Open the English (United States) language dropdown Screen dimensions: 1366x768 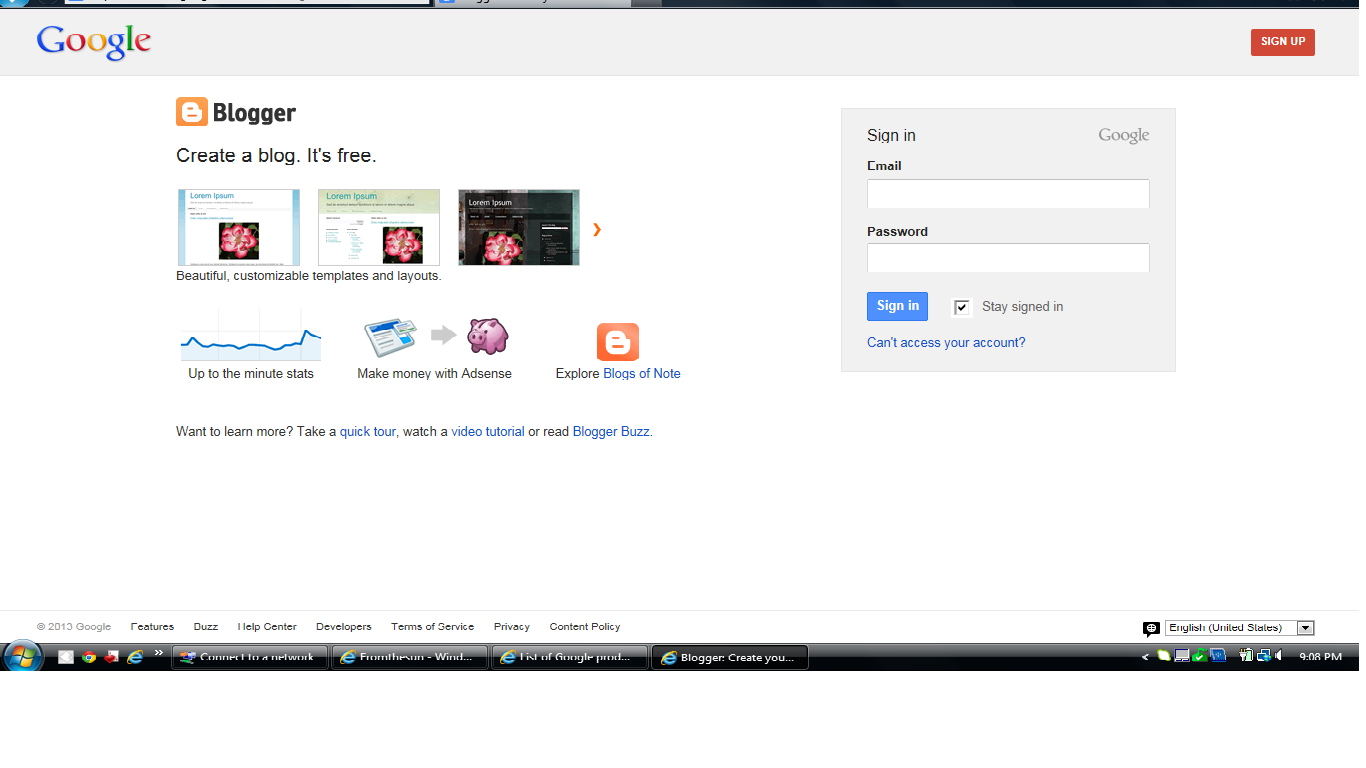click(x=1240, y=628)
